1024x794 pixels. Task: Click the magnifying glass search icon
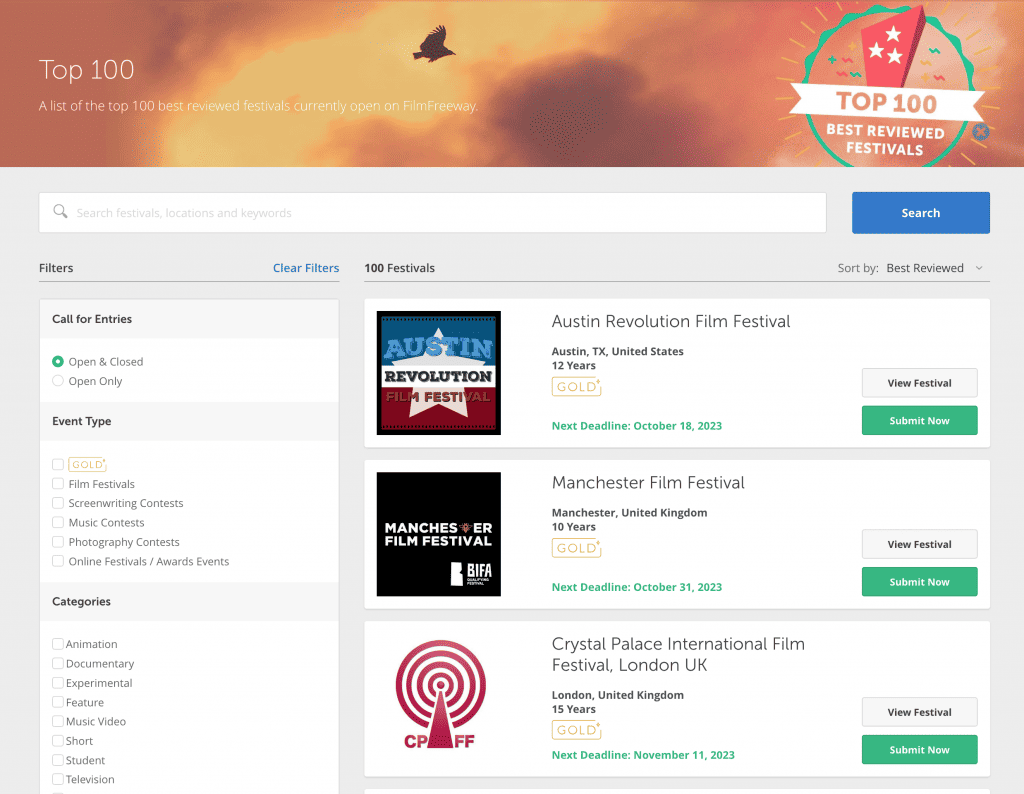point(61,212)
